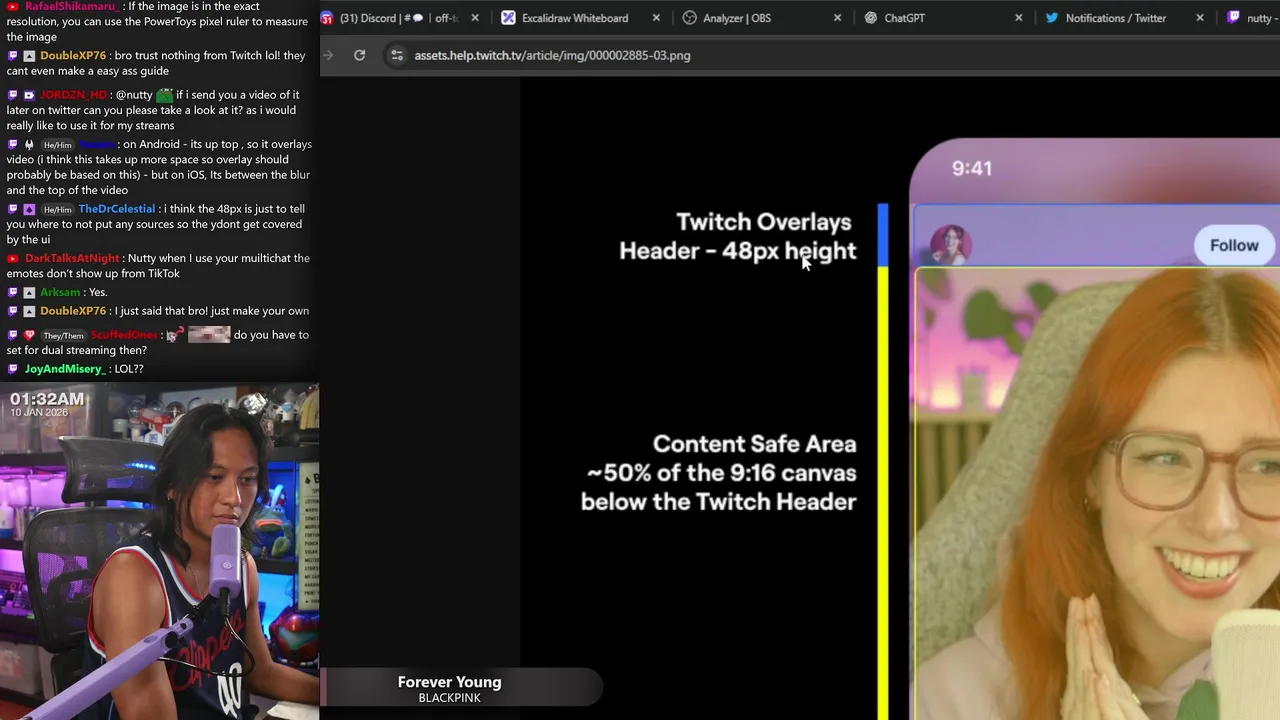This screenshot has height=720, width=1280.
Task: Click the streamer avatar in the phone mockup header
Action: [x=950, y=245]
